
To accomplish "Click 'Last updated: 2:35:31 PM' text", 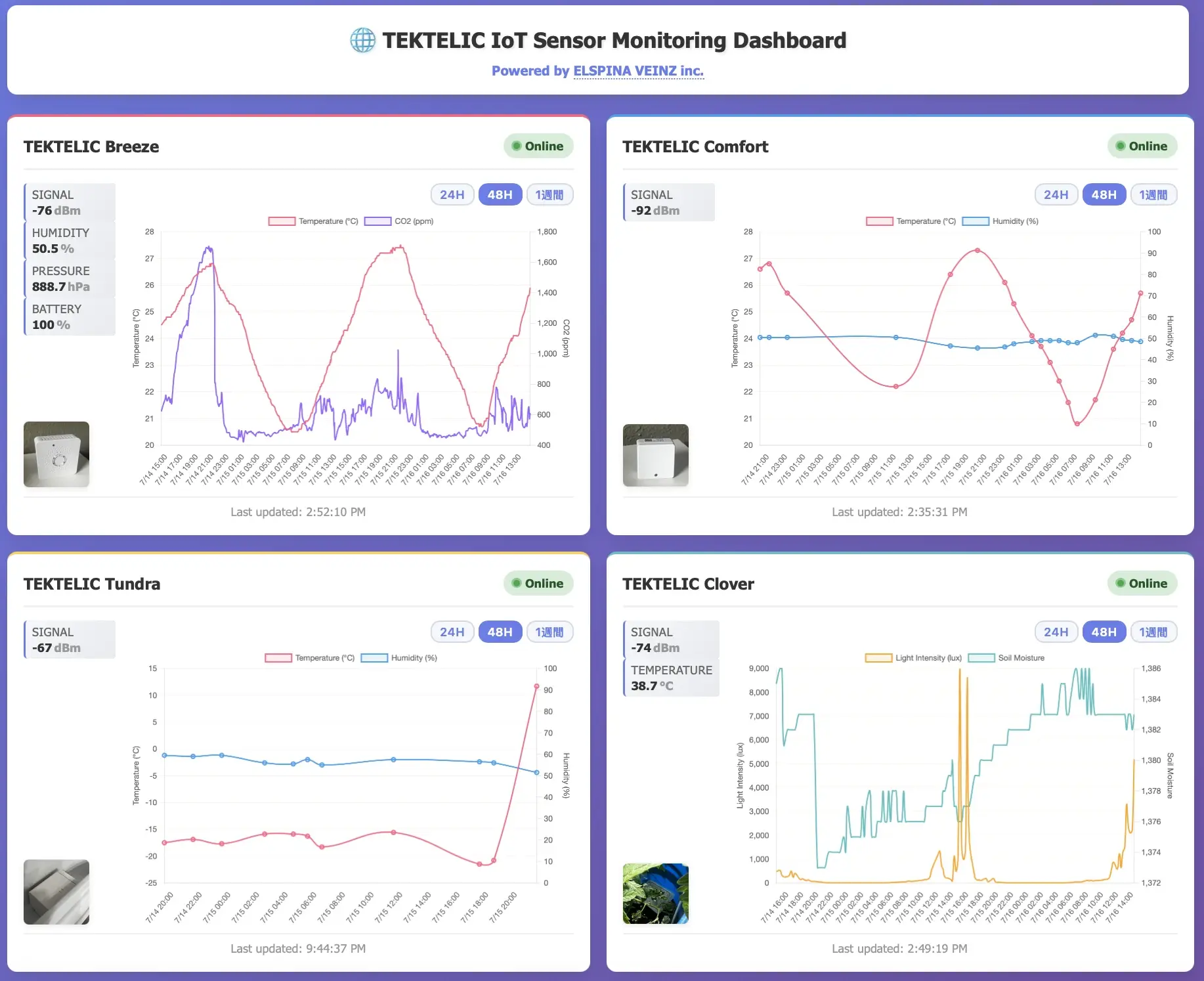I will [899, 512].
